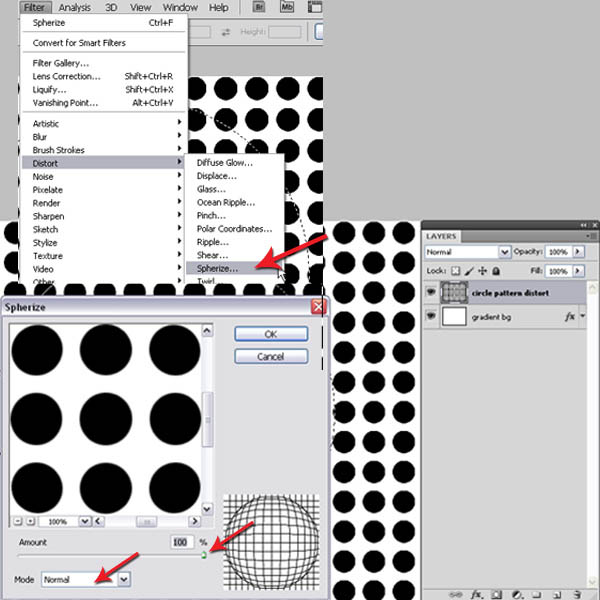Open the Spherize Mode dropdown
This screenshot has height=600, width=600.
[x=124, y=579]
